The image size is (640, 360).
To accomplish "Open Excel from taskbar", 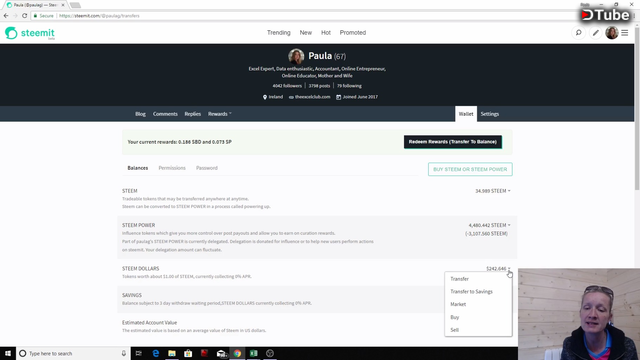I will [253, 353].
